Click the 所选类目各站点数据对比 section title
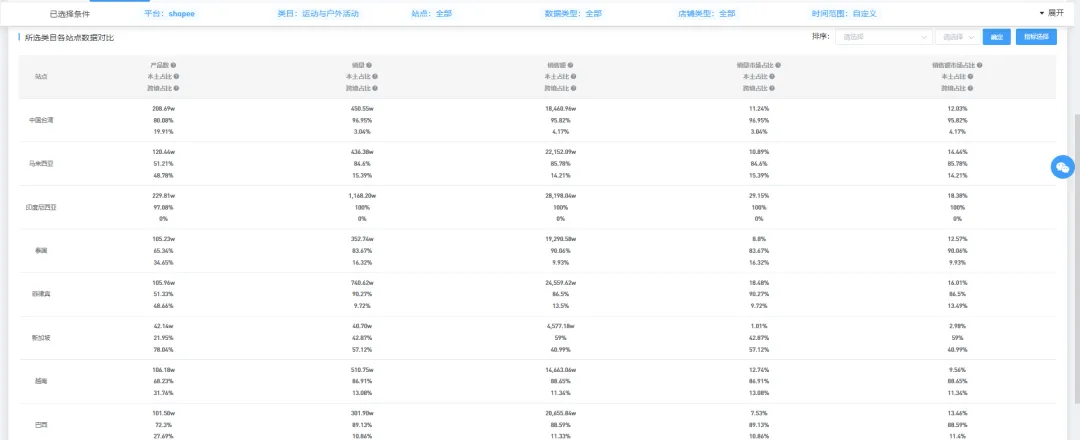Screen dimensions: 1080x440 (69, 38)
